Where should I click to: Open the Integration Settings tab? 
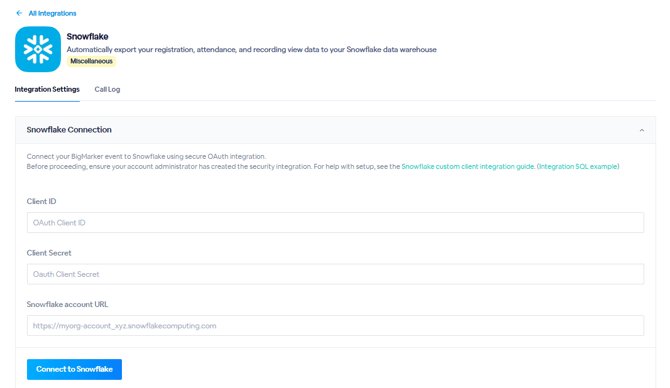(x=47, y=89)
